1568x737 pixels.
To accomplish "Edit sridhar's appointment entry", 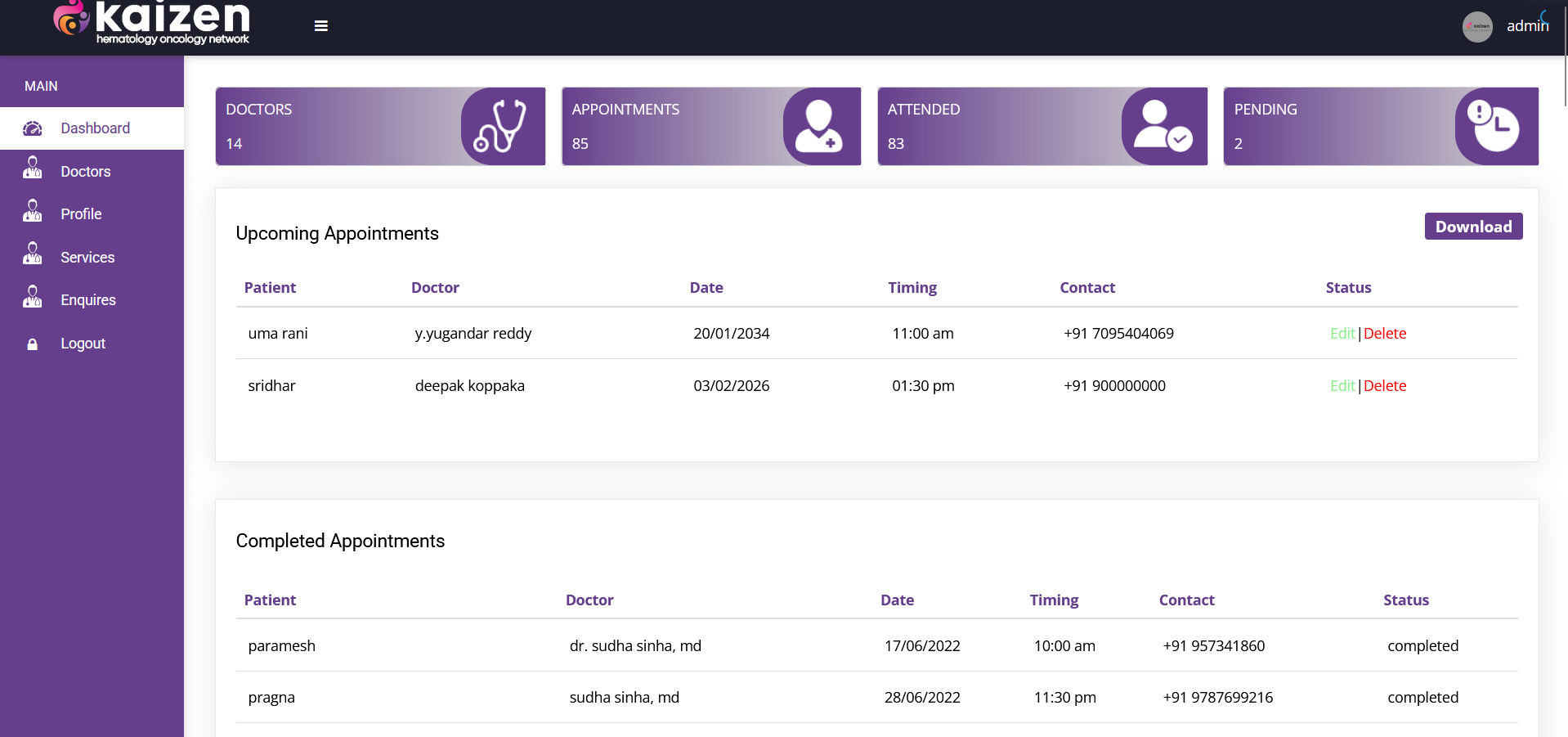I will tap(1342, 385).
